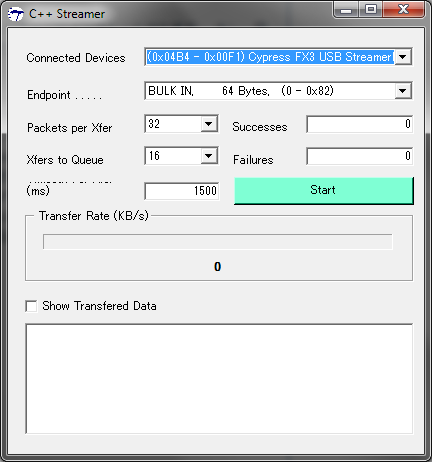The image size is (432, 462).
Task: Click the Failures counter field
Action: (359, 156)
